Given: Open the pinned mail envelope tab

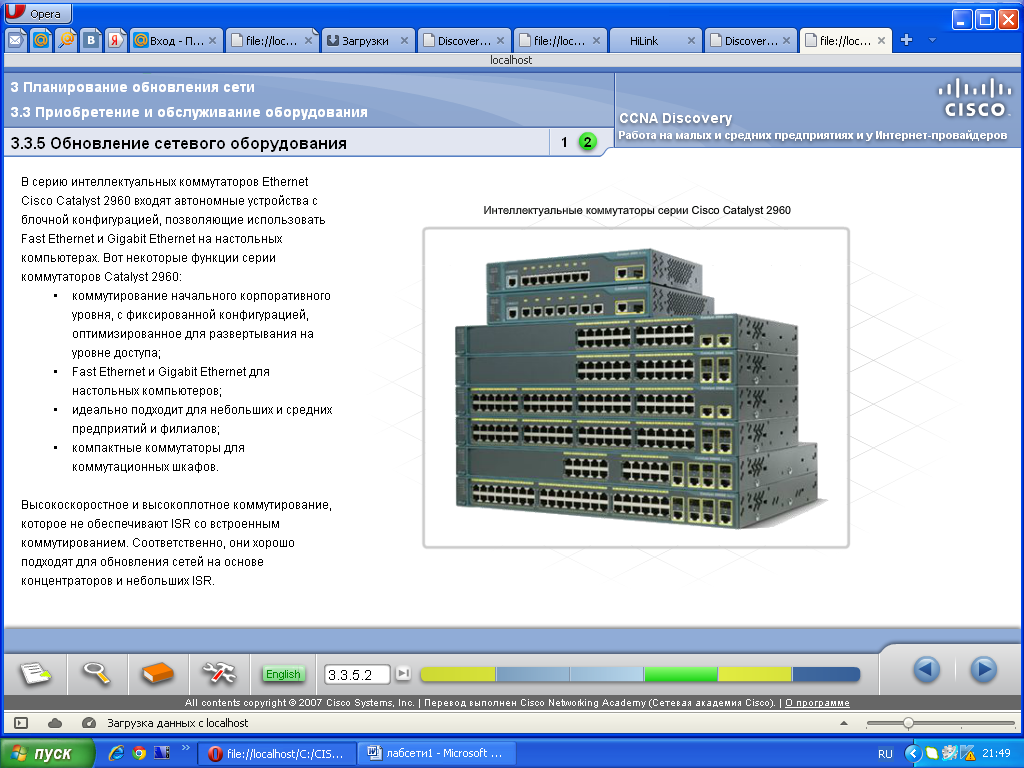Looking at the screenshot, I should 16,40.
